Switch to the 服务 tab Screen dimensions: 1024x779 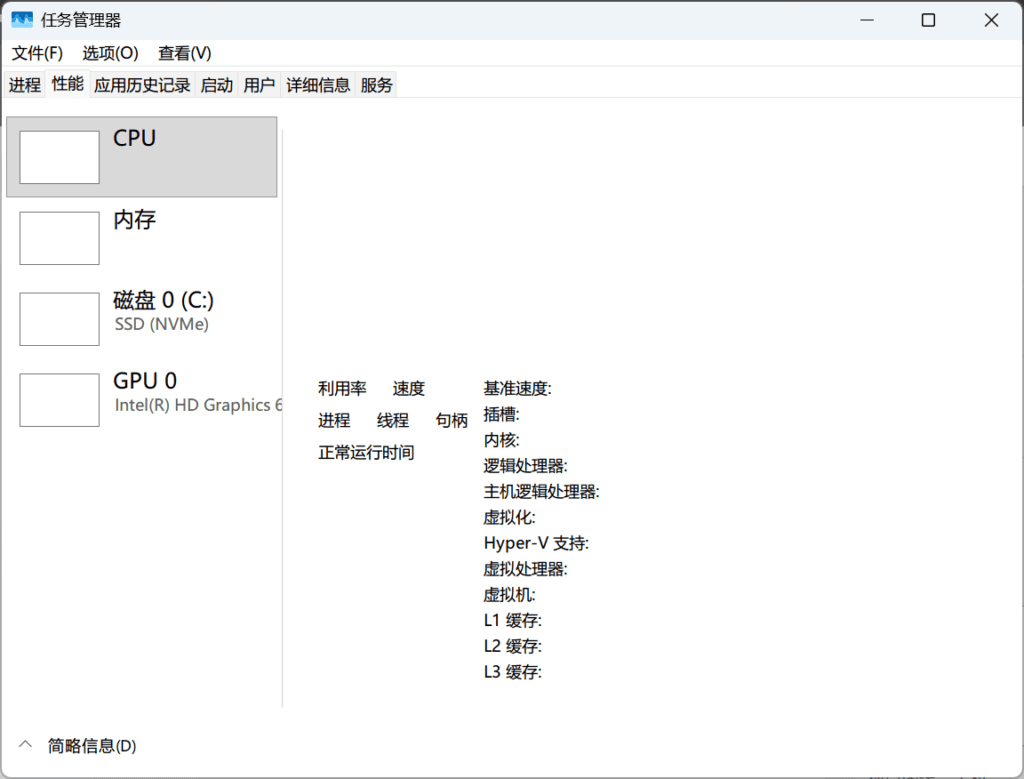tap(374, 85)
